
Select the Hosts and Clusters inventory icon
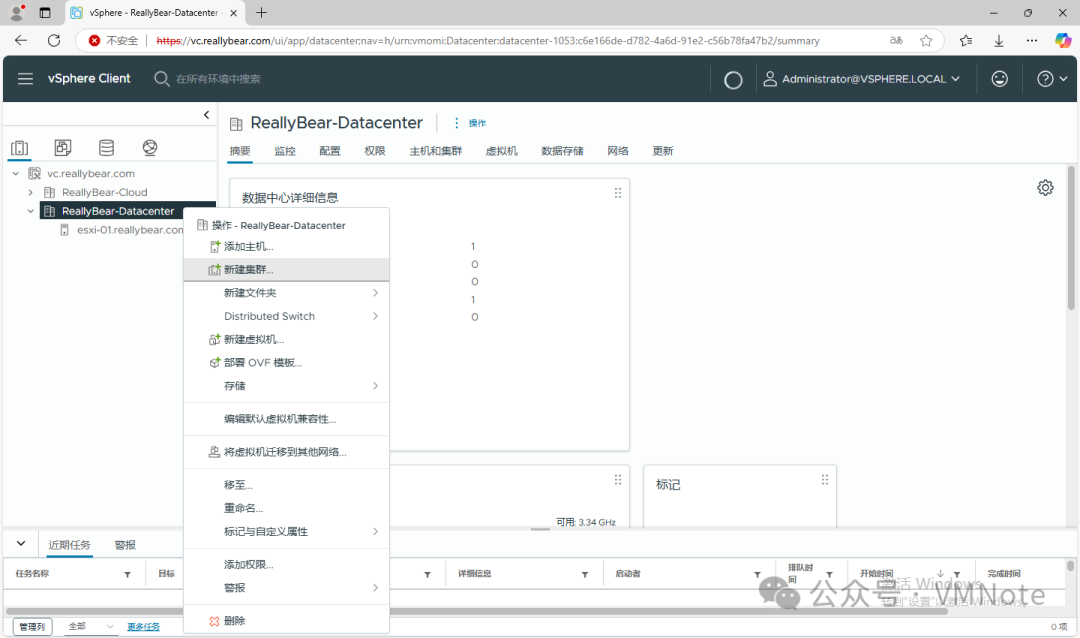point(19,147)
